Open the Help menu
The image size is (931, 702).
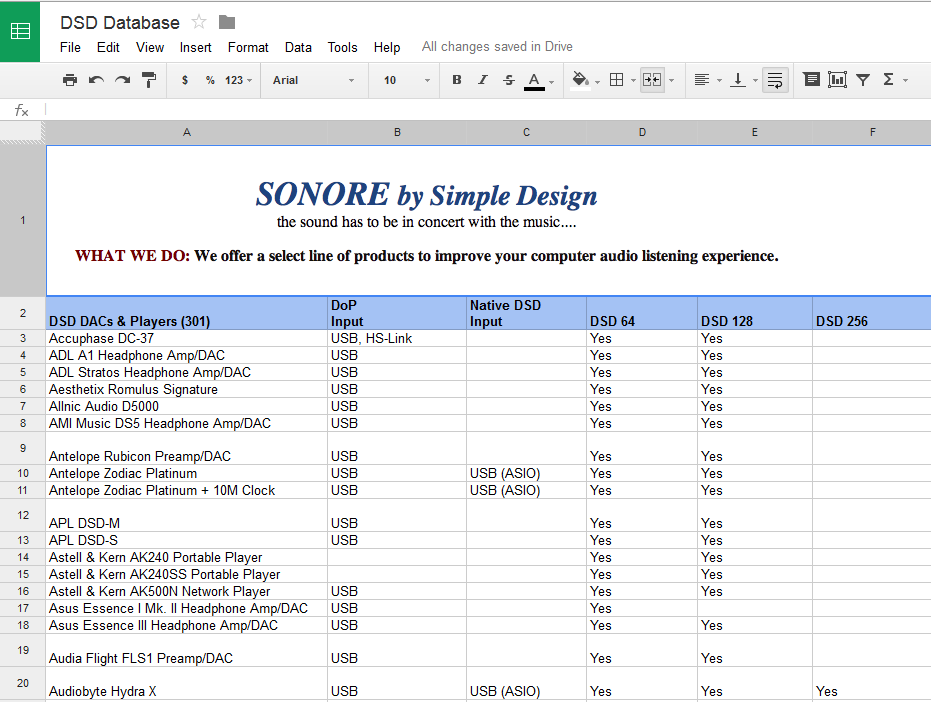pyautogui.click(x=387, y=48)
